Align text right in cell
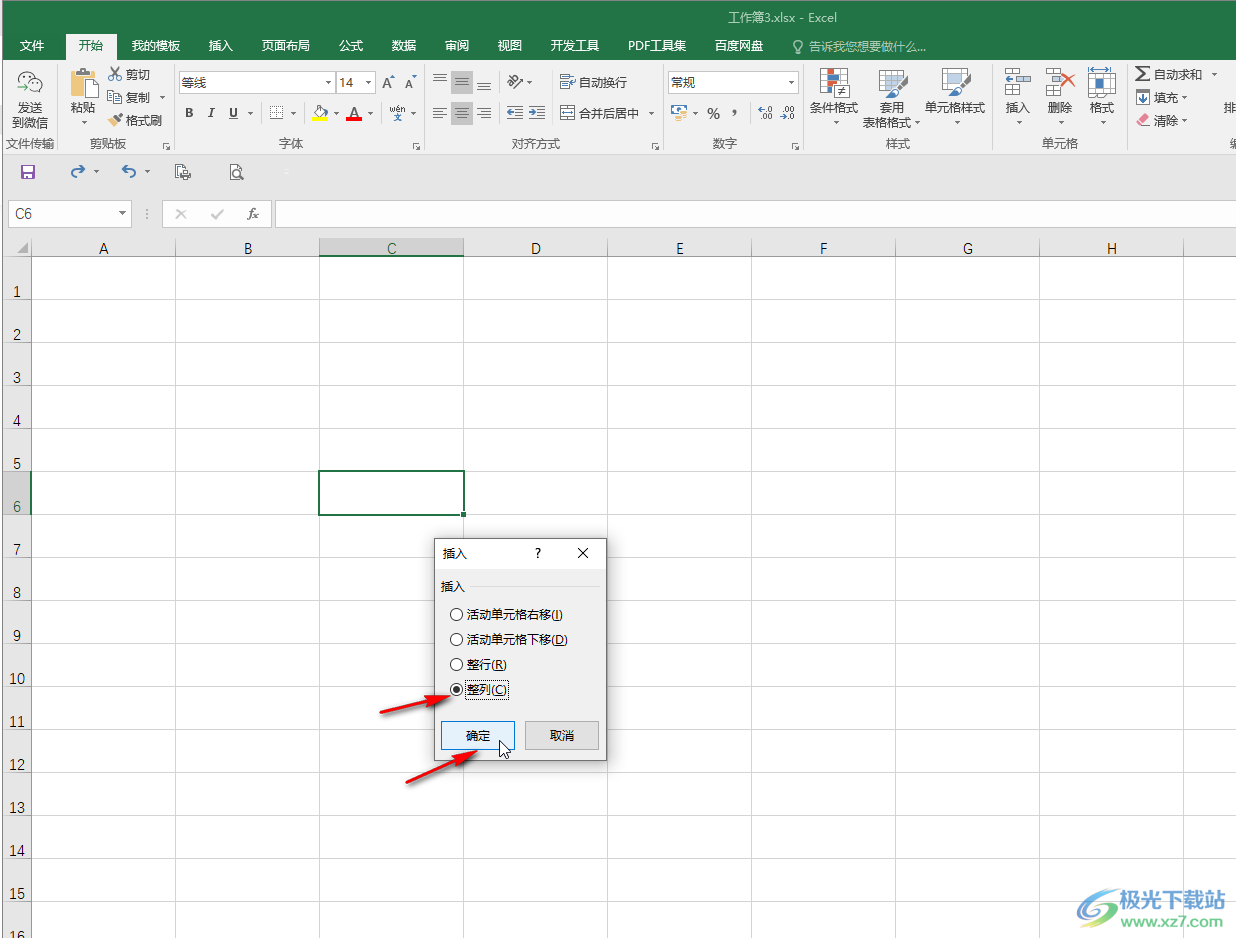1236x938 pixels. 484,113
